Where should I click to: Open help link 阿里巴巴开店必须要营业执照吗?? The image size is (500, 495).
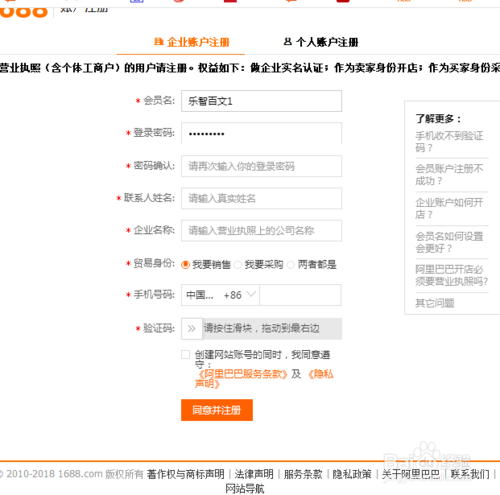(x=451, y=275)
